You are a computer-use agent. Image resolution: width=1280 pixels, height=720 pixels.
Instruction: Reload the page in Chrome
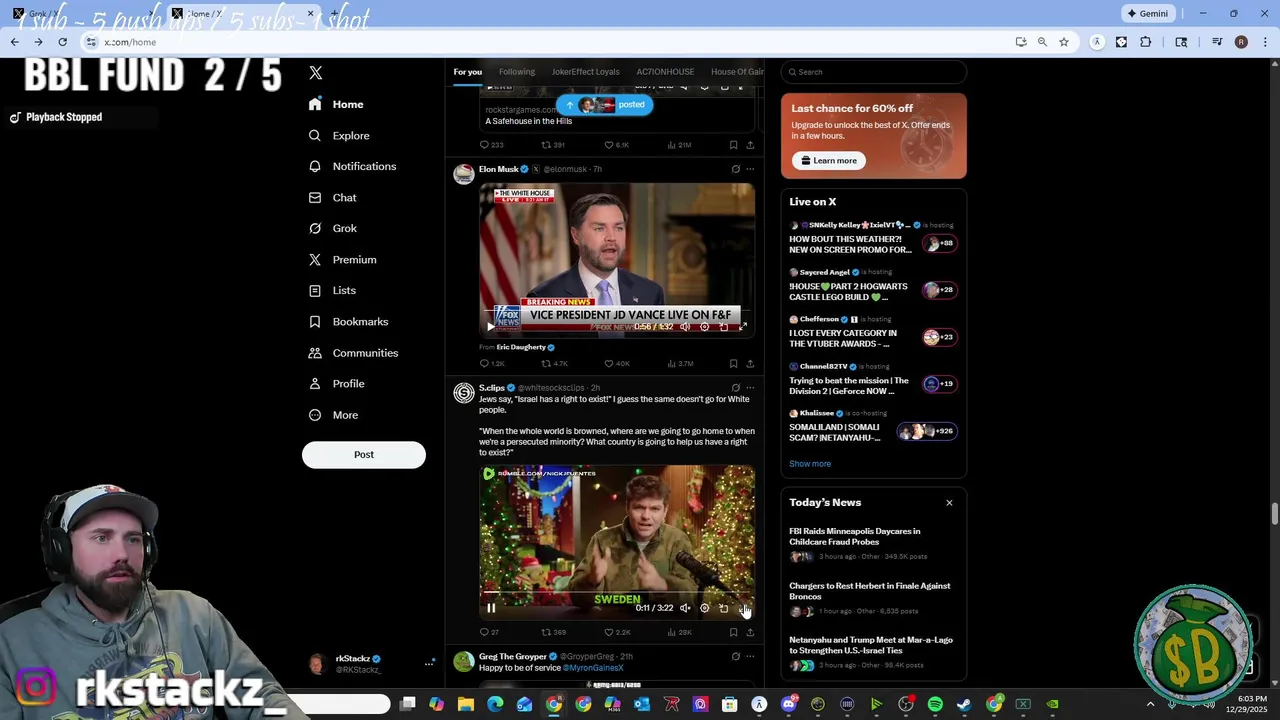tap(62, 42)
